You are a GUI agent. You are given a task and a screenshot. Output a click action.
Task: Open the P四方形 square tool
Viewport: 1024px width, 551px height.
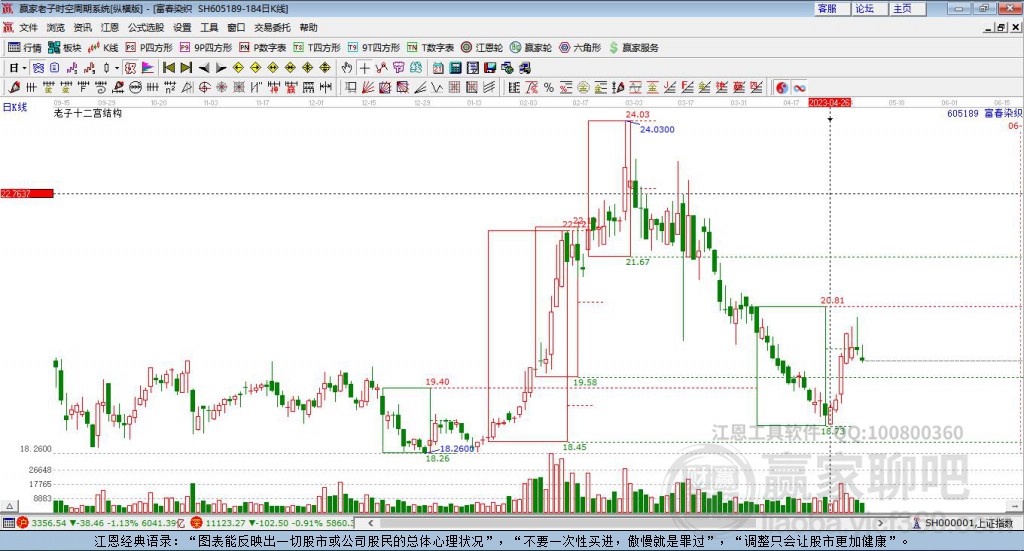(x=149, y=48)
